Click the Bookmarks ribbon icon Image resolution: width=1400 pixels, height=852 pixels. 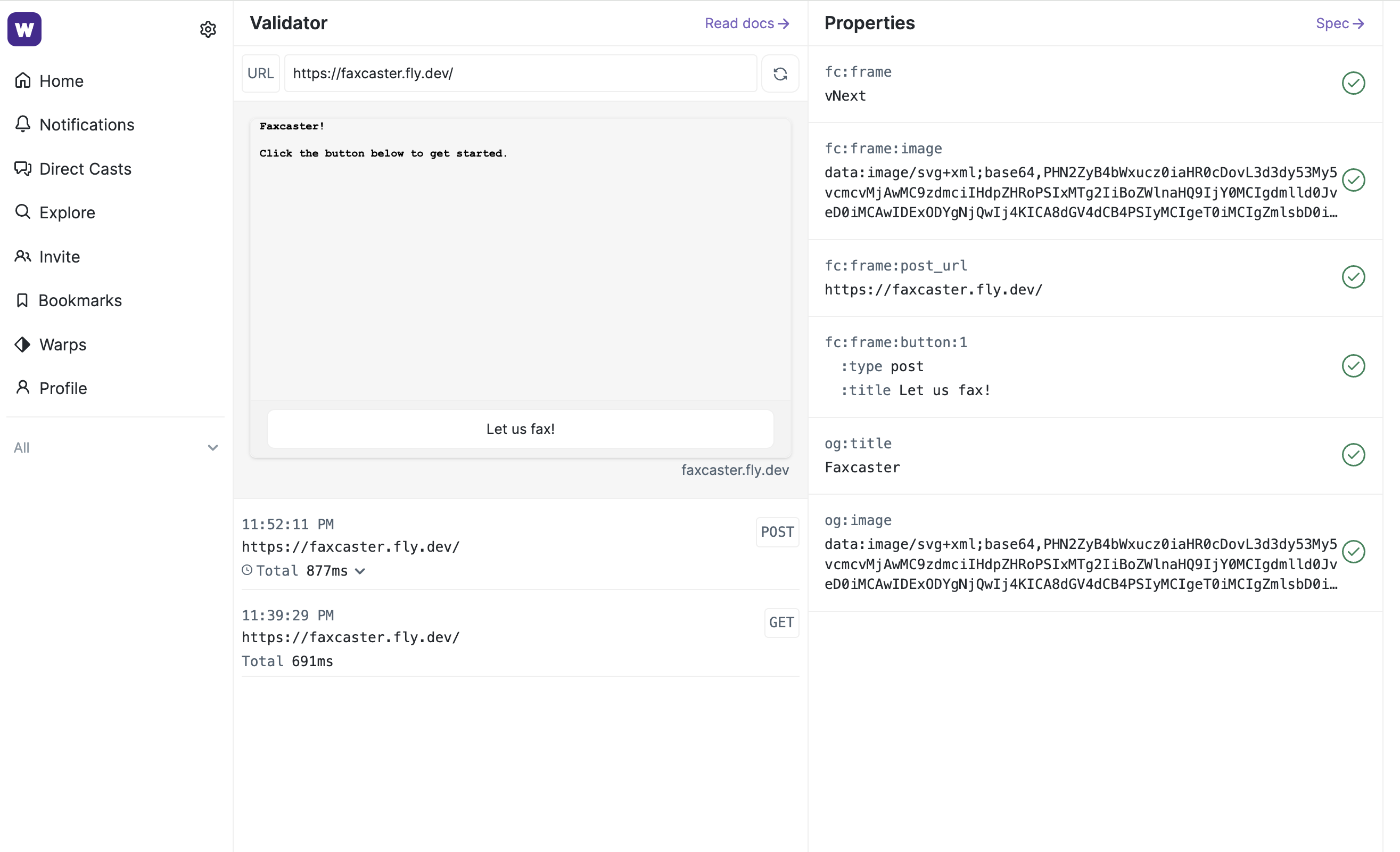click(22, 300)
